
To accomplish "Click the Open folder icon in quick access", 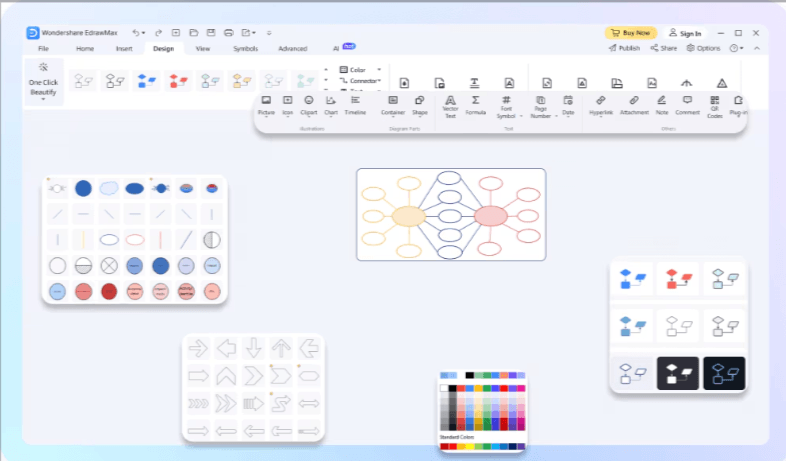I will pos(193,33).
